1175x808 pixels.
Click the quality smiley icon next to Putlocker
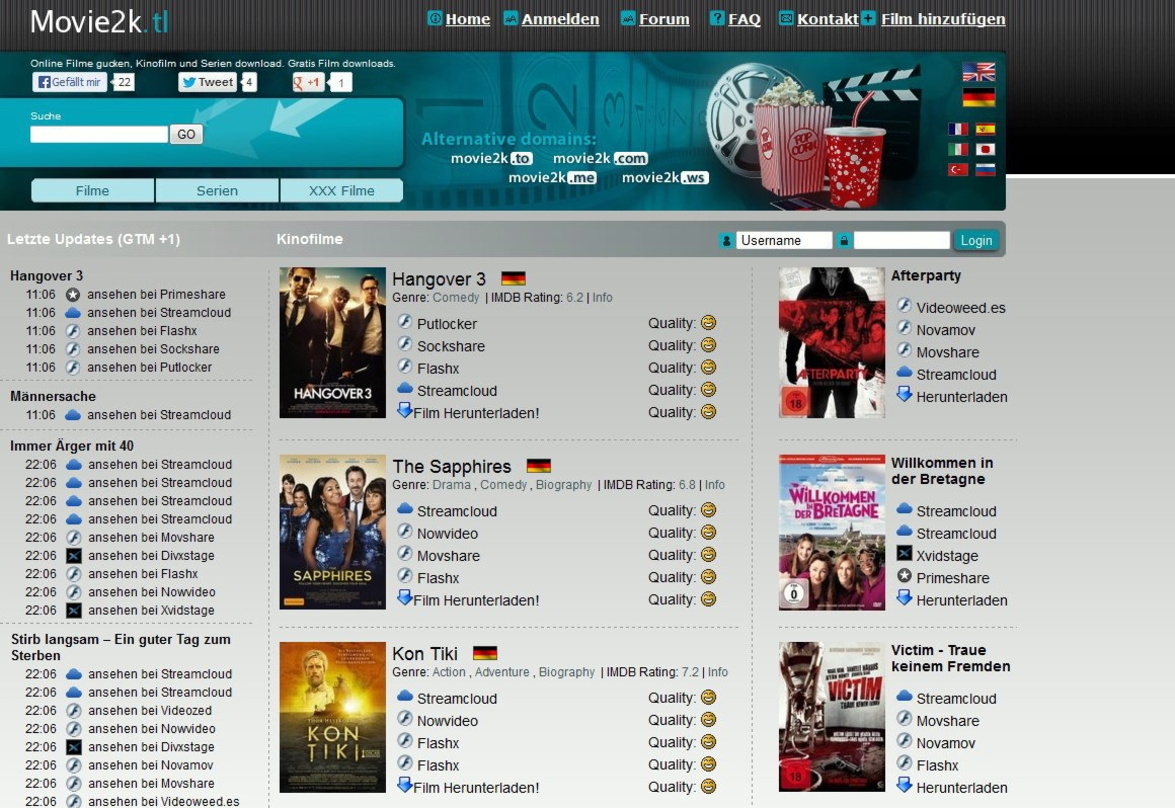pyautogui.click(x=707, y=322)
